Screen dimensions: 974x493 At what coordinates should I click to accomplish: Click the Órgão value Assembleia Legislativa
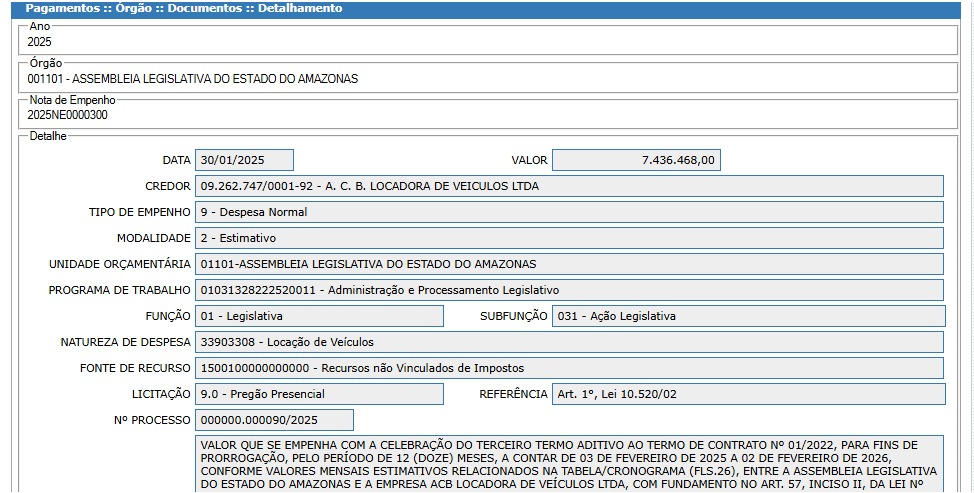[193, 78]
